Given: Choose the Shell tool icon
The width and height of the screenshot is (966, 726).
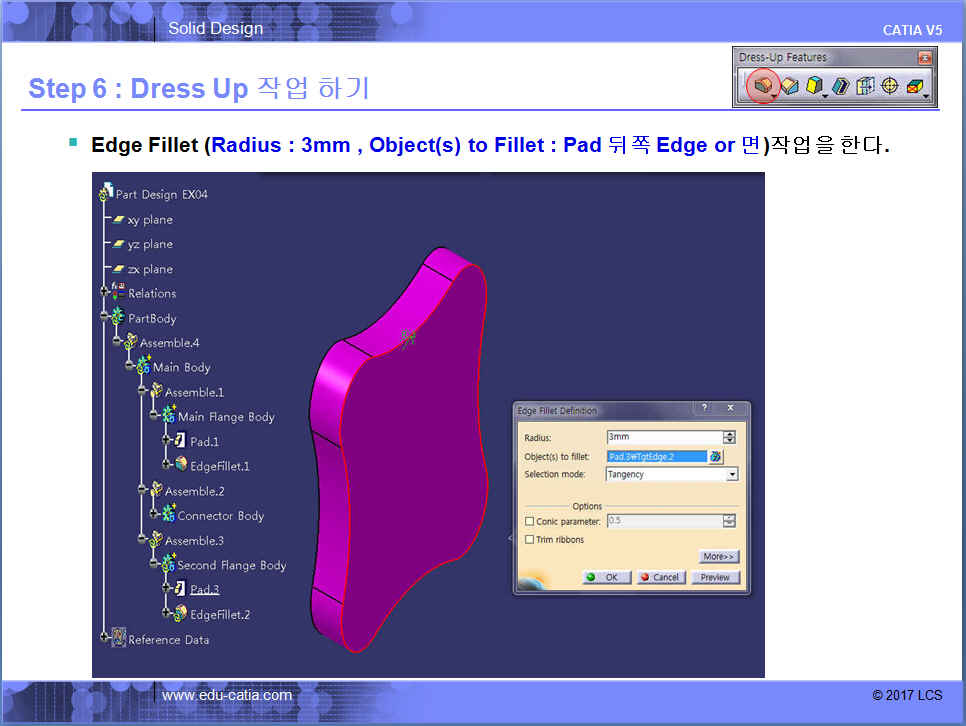Looking at the screenshot, I should pyautogui.click(x=841, y=87).
